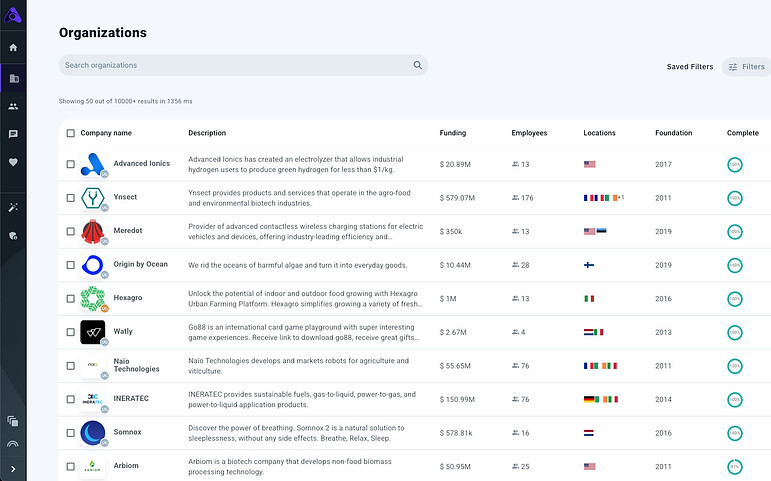This screenshot has width=771, height=481.
Task: Open the People icon in sidebar
Action: (x=13, y=106)
